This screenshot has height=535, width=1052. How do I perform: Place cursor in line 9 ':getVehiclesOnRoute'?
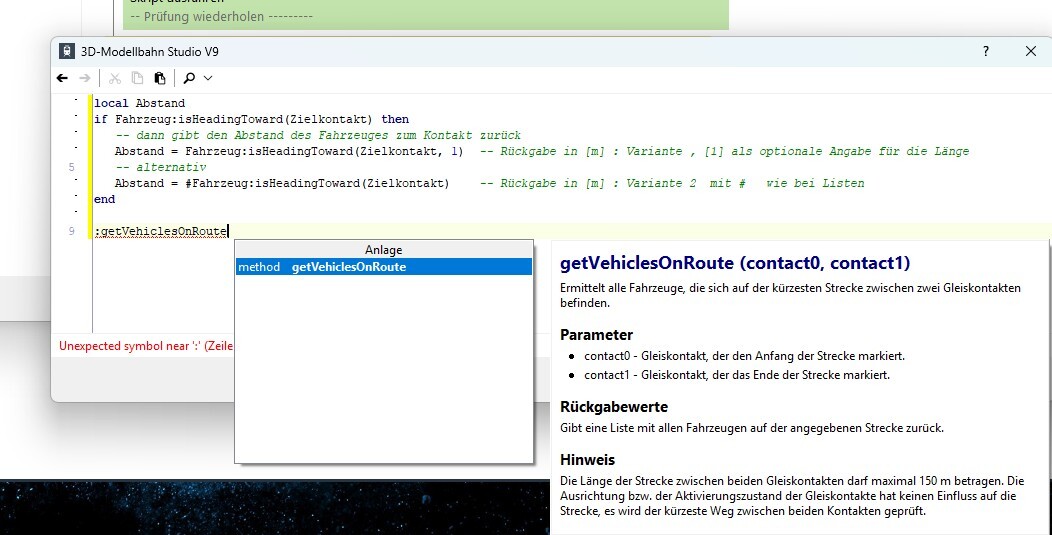[161, 232]
